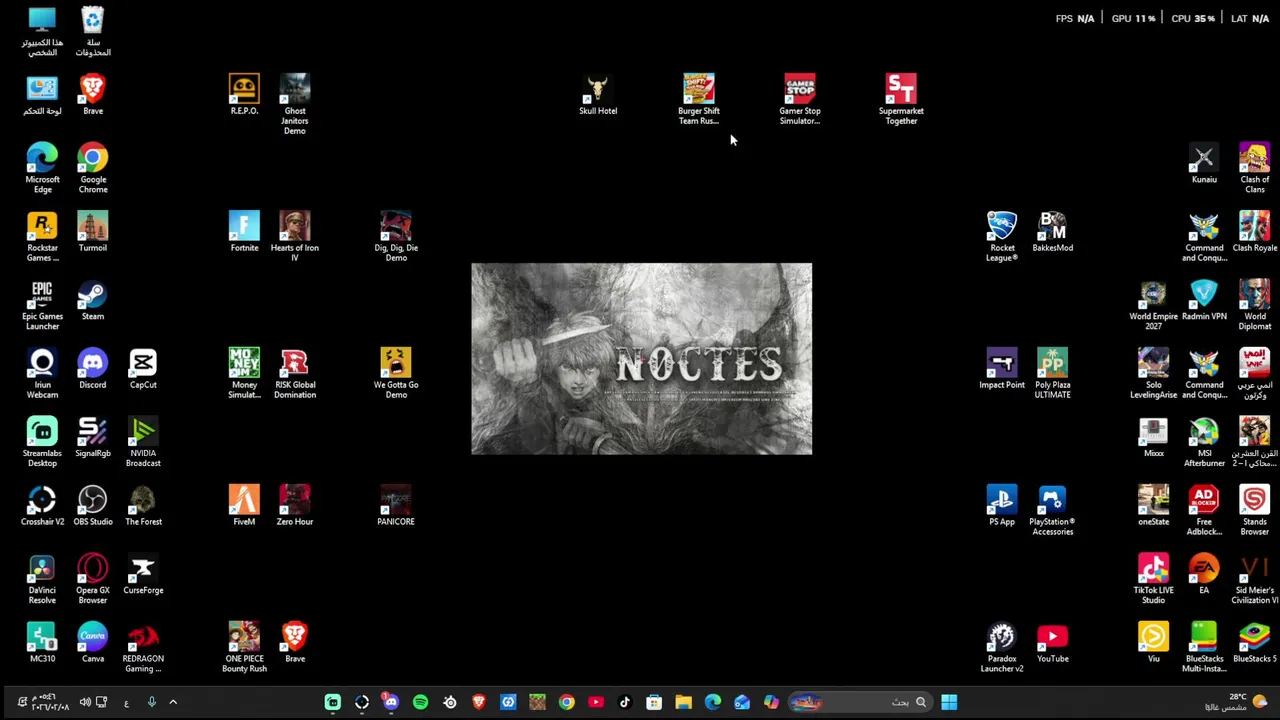Open Minecraft icon in taskbar
1280x720 pixels.
[537, 702]
